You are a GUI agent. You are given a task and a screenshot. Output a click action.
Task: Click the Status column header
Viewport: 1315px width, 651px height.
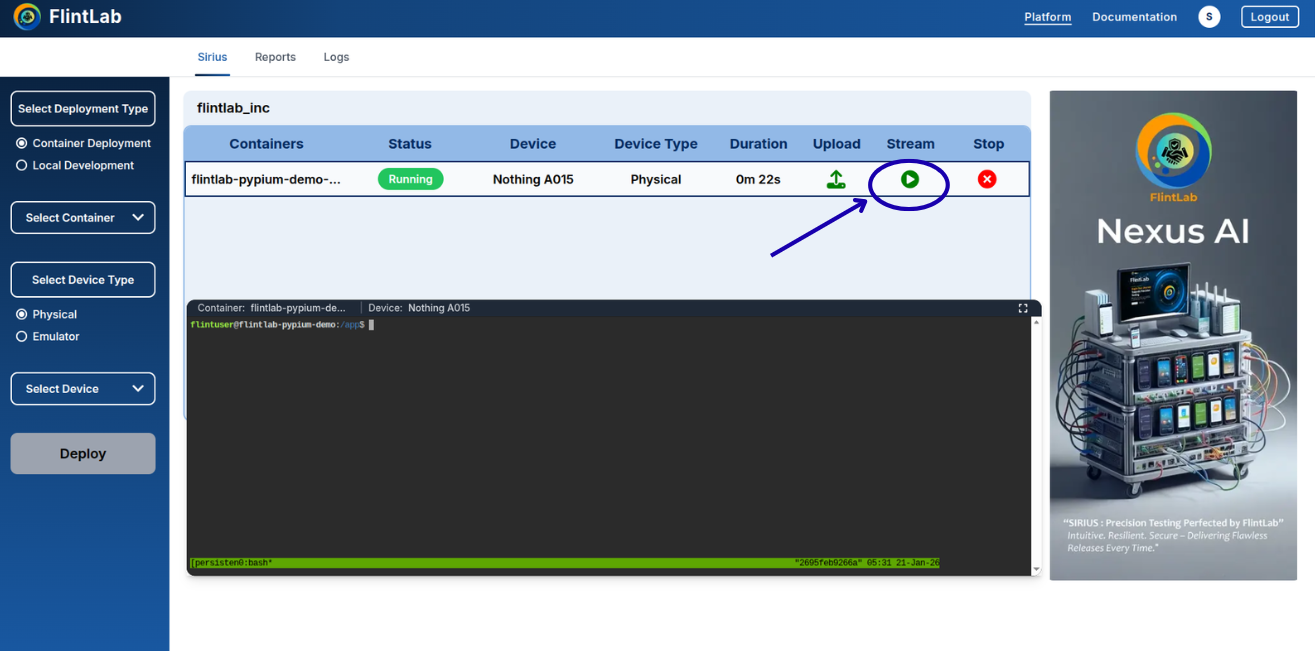coord(410,144)
